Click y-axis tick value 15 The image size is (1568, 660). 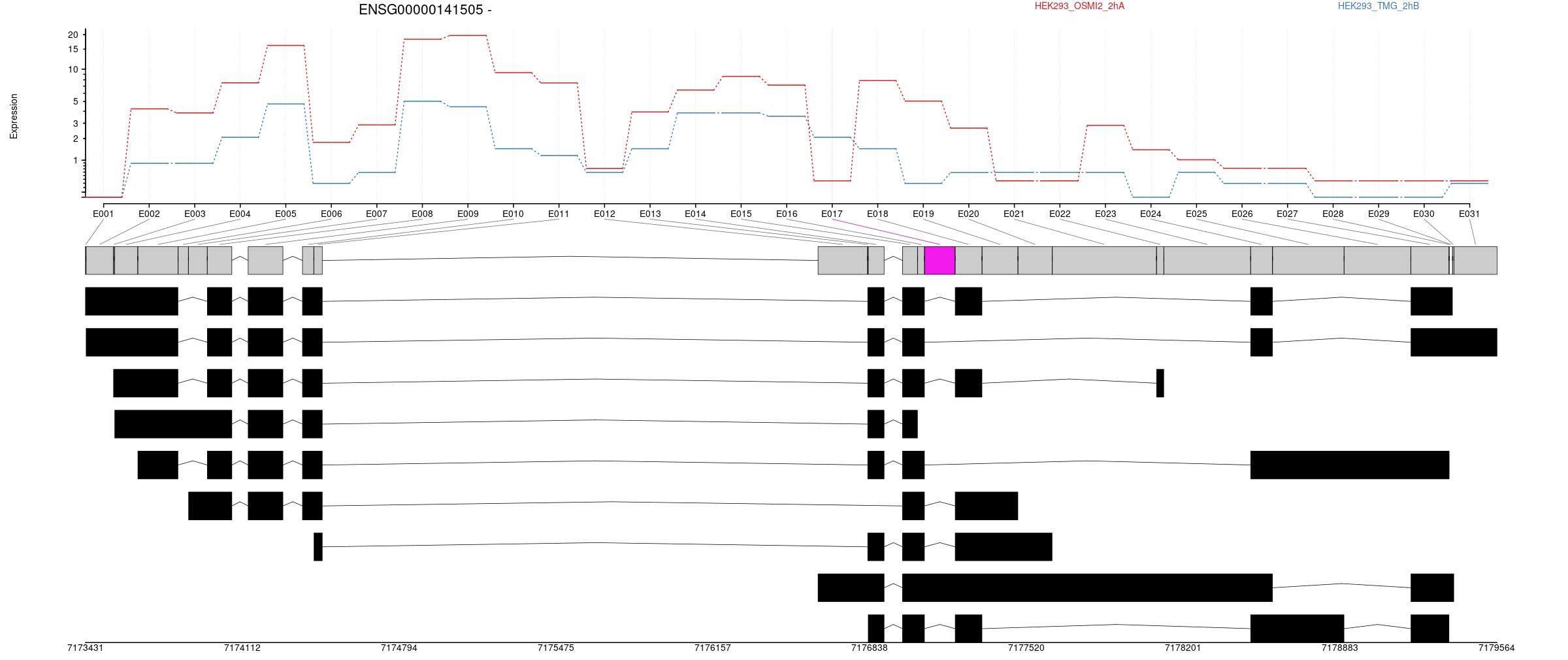(x=73, y=49)
